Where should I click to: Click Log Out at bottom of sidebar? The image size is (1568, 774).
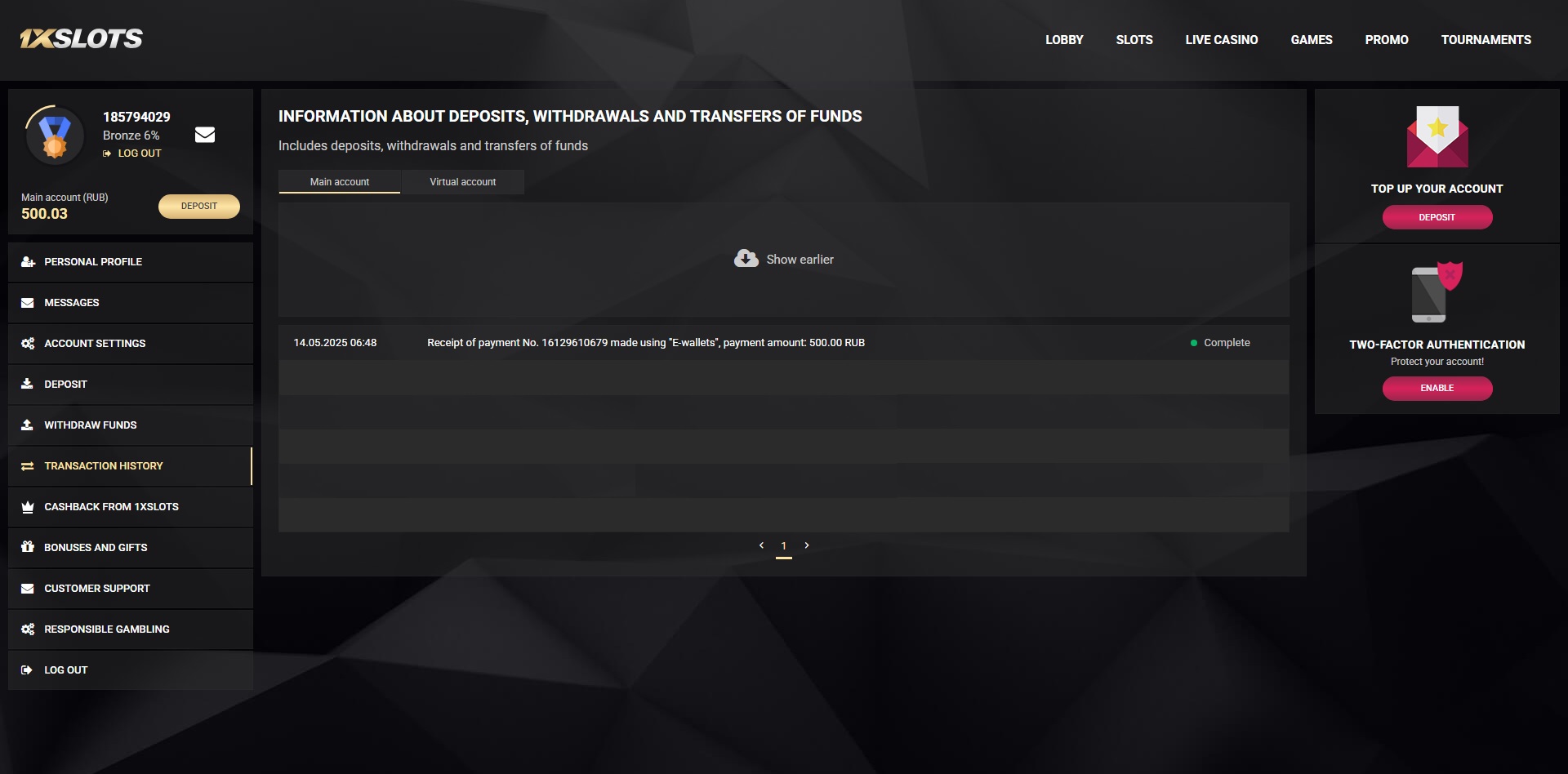(131, 670)
